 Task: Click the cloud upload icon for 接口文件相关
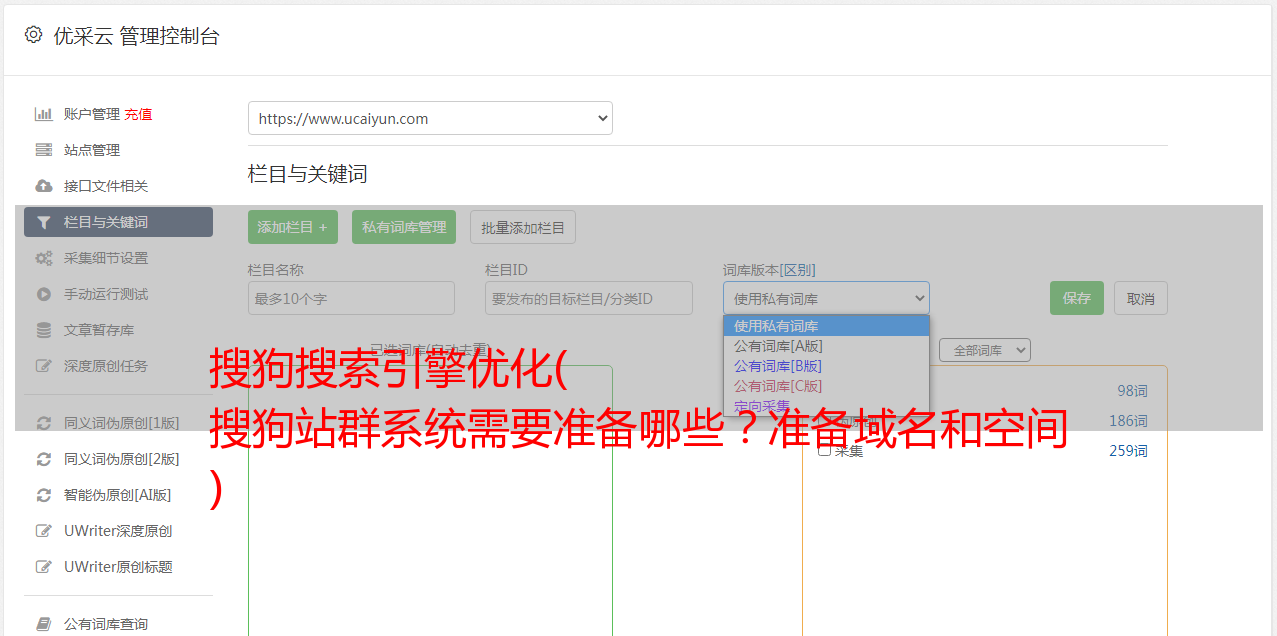44,186
